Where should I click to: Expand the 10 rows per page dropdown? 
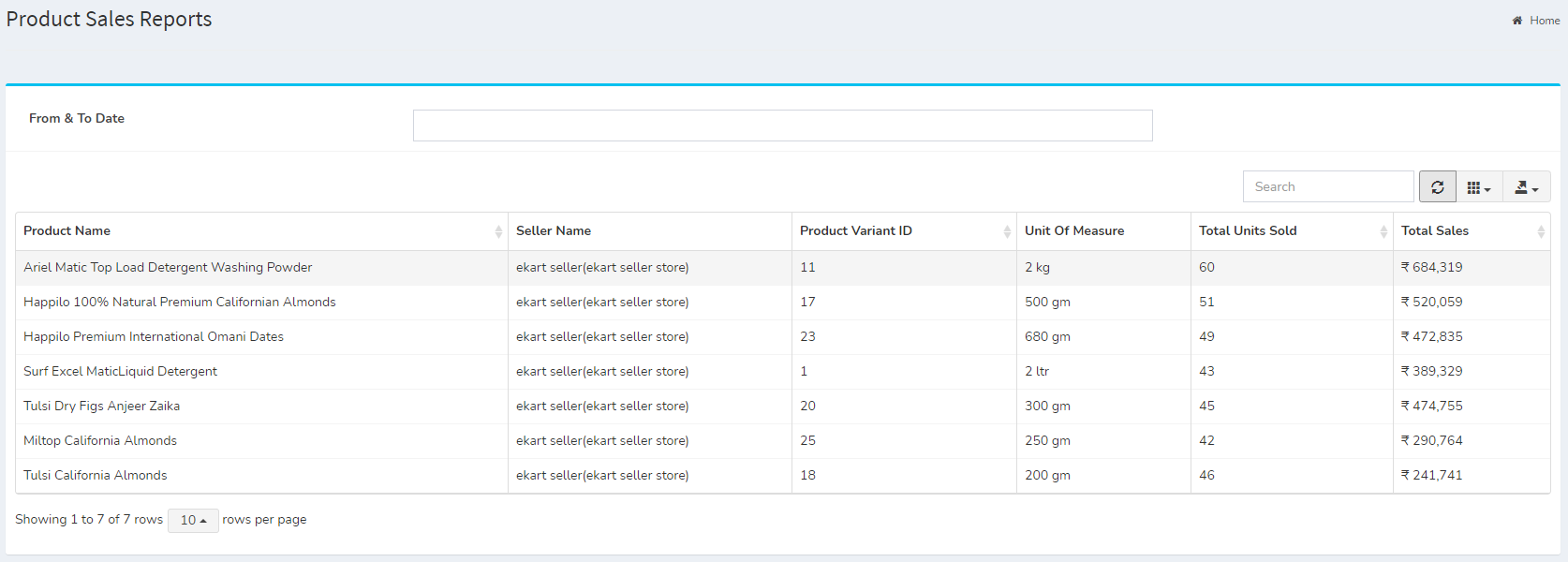tap(193, 520)
